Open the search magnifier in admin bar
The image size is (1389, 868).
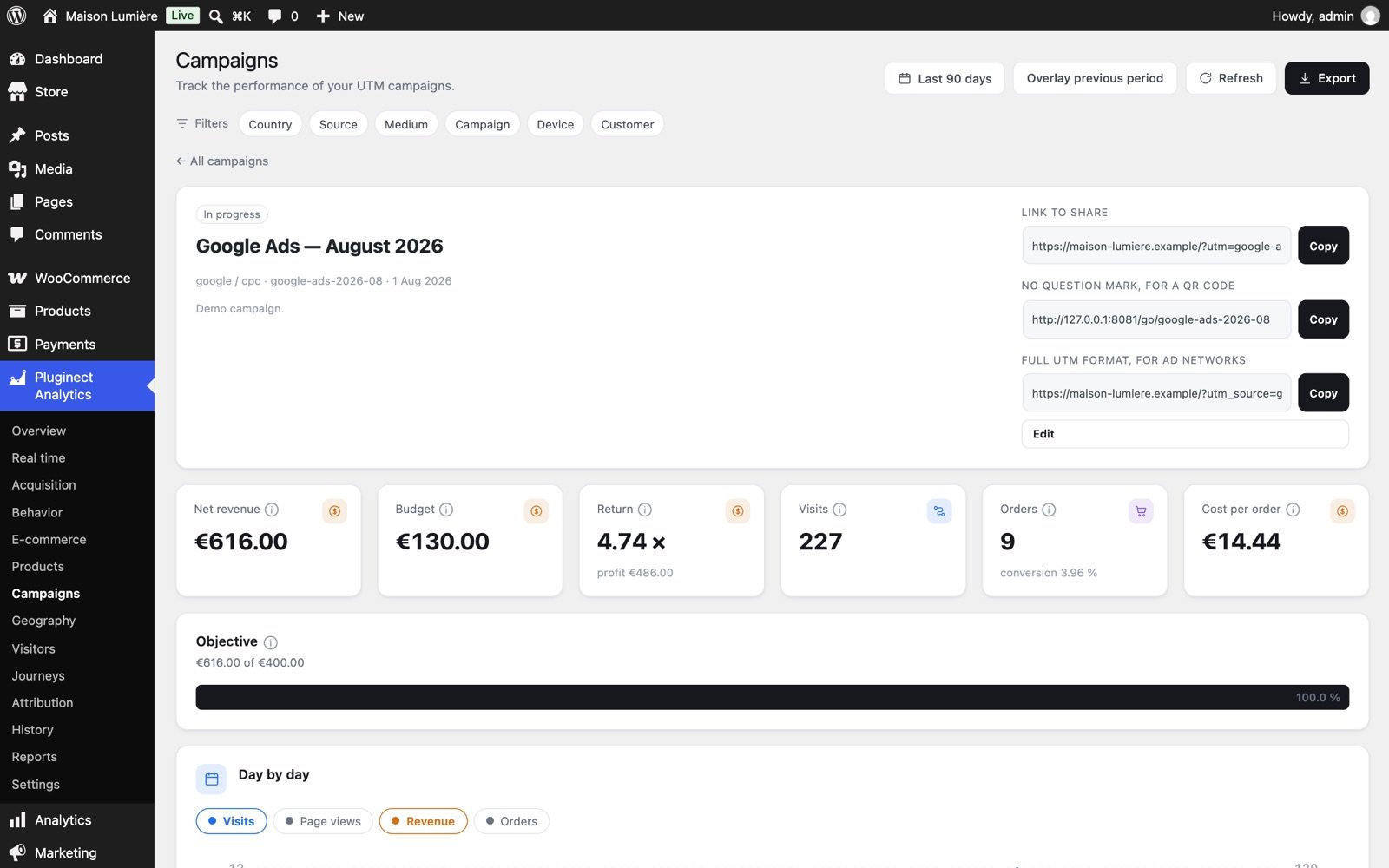[x=216, y=16]
